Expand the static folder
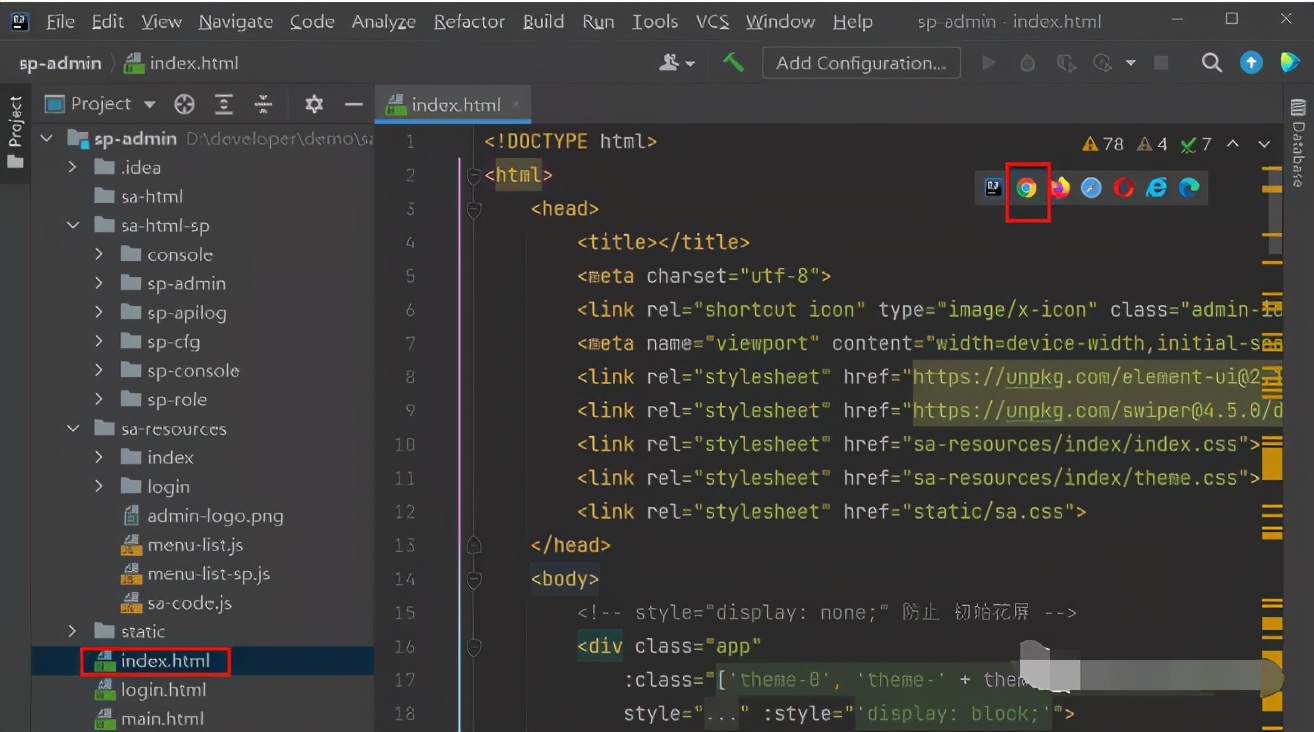This screenshot has height=732, width=1314. pos(72,631)
